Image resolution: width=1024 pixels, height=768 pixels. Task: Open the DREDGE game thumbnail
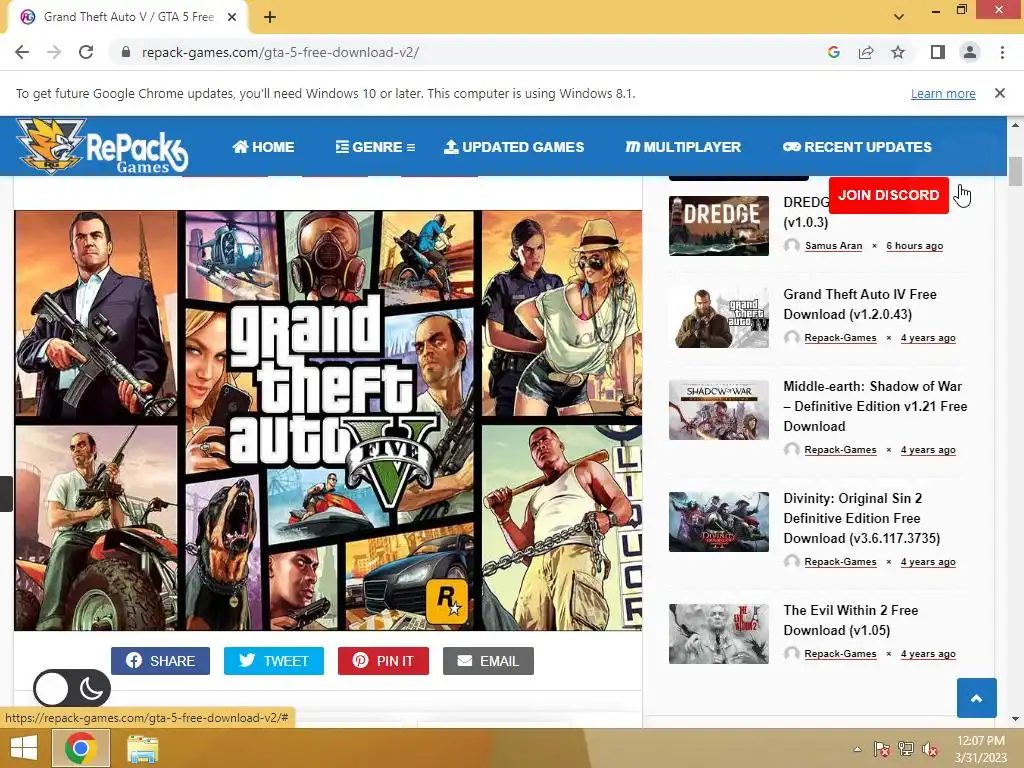pos(718,226)
